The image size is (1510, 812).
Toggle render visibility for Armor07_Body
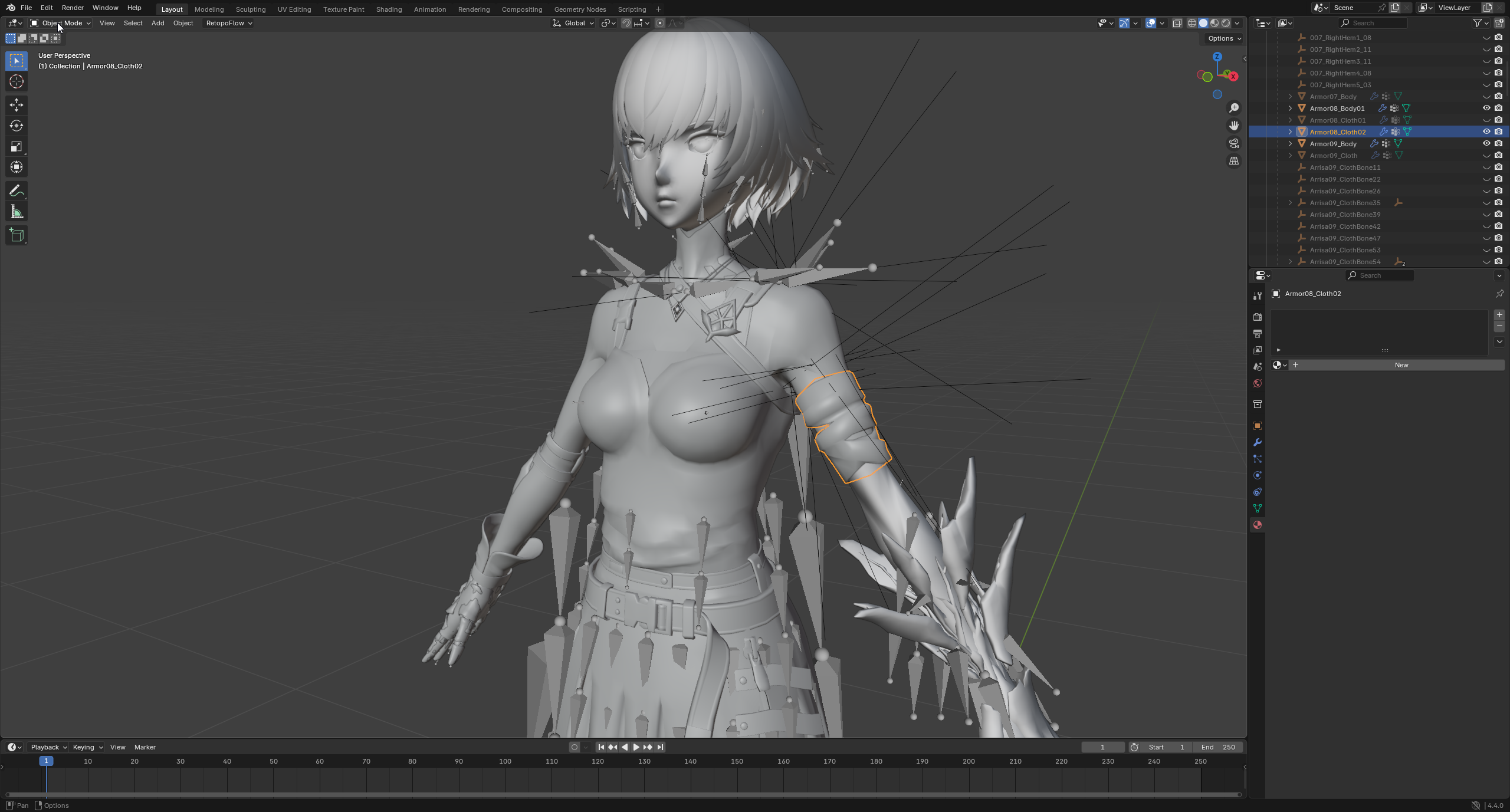point(1498,97)
